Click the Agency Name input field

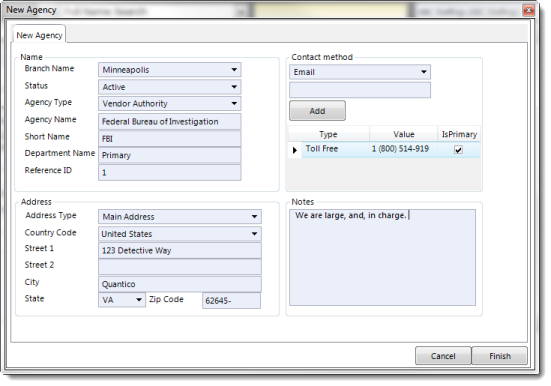(x=169, y=121)
